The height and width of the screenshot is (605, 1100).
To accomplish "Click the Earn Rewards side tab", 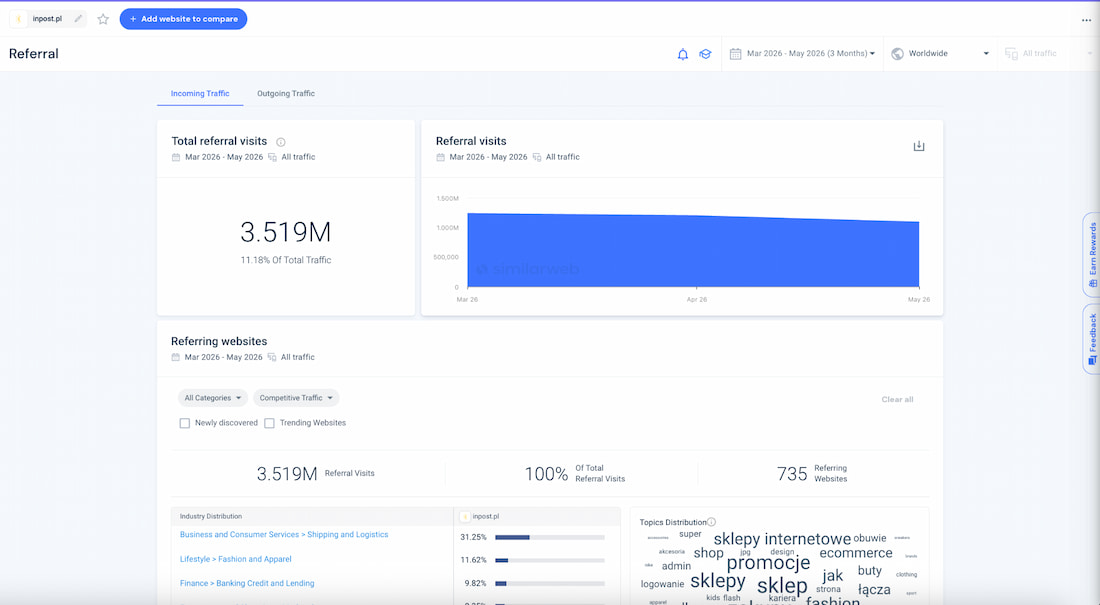I will 1092,255.
